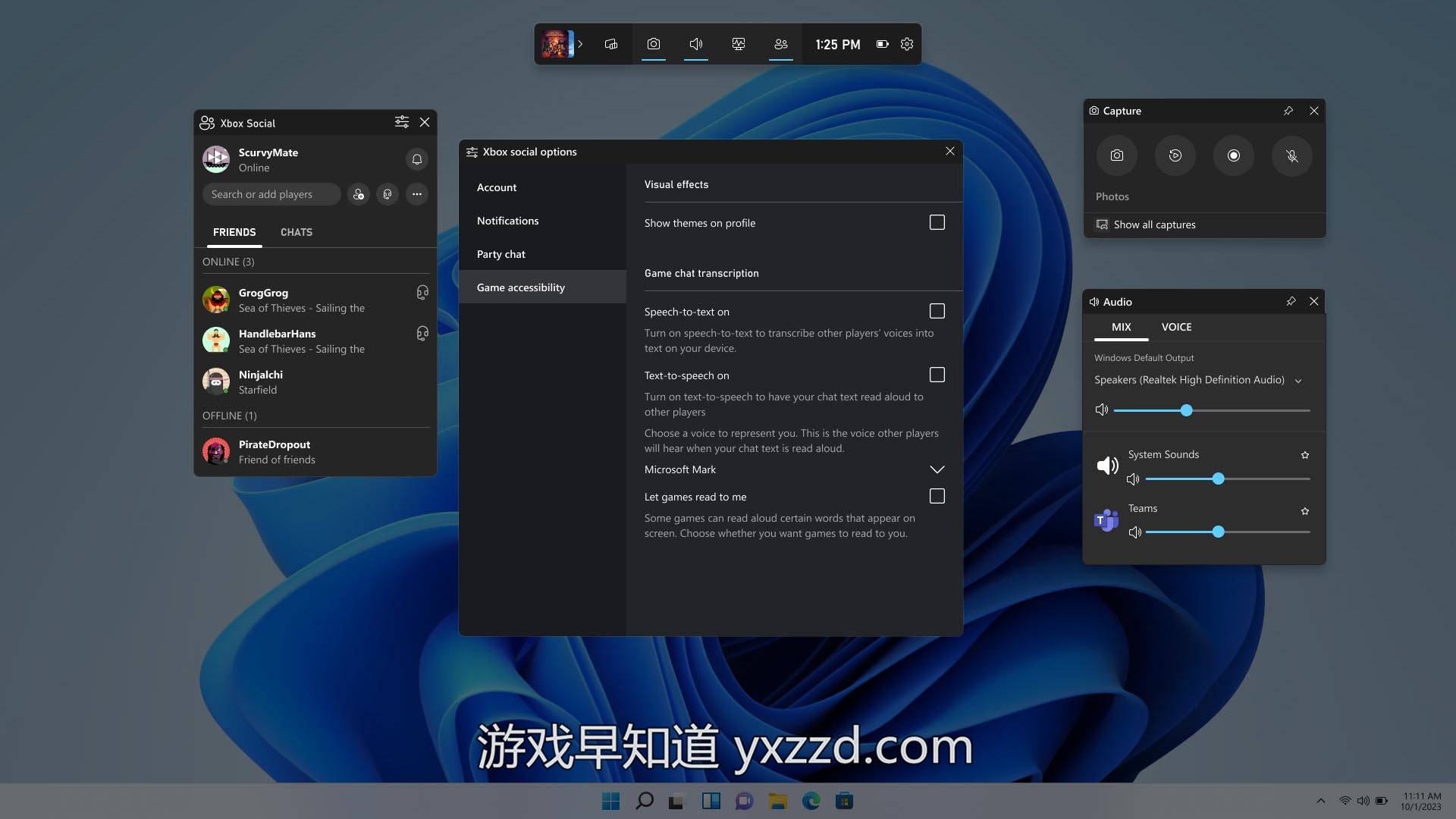Expand the chevron beside game thumbnail
The width and height of the screenshot is (1456, 819).
point(580,44)
